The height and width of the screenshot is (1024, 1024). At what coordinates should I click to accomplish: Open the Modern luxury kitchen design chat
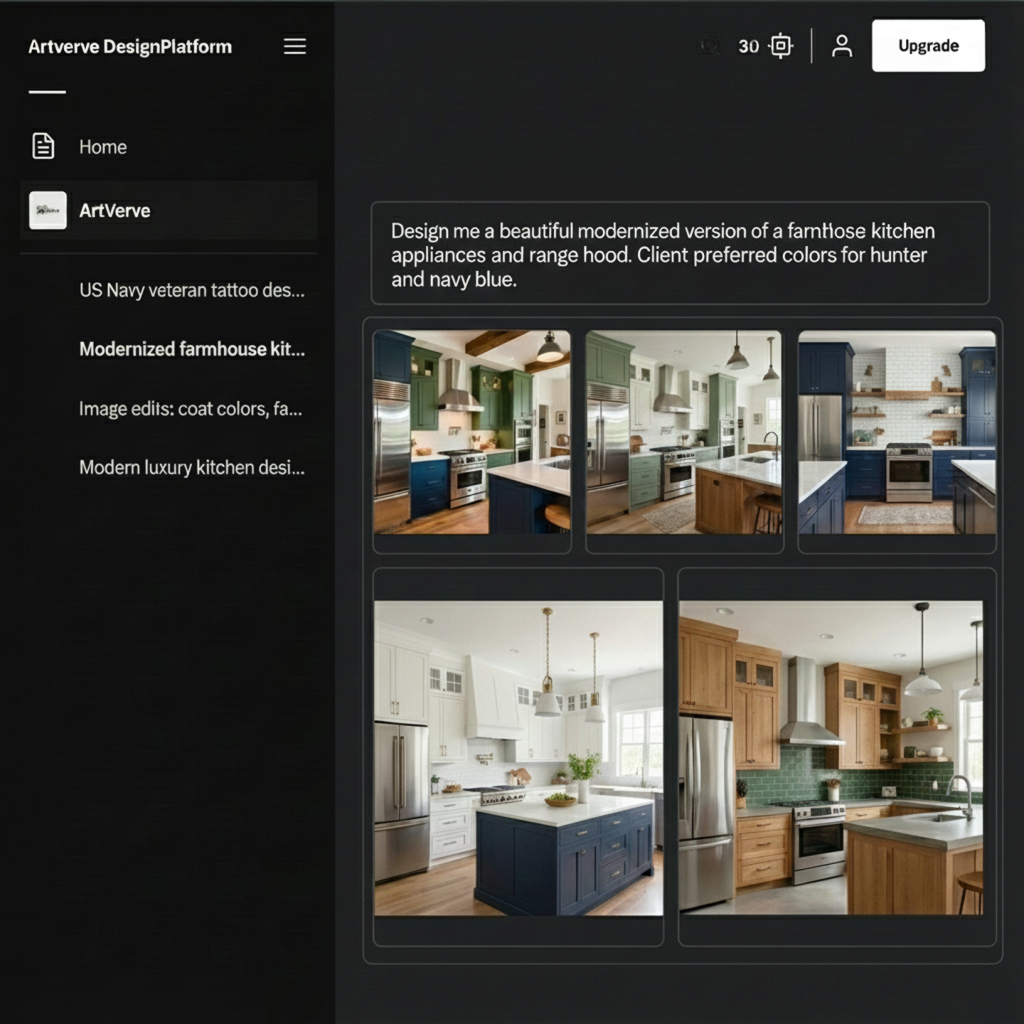[192, 468]
